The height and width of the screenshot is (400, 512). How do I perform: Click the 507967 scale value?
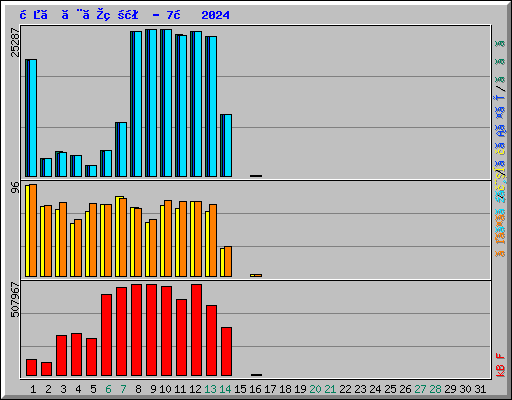(x=15, y=300)
